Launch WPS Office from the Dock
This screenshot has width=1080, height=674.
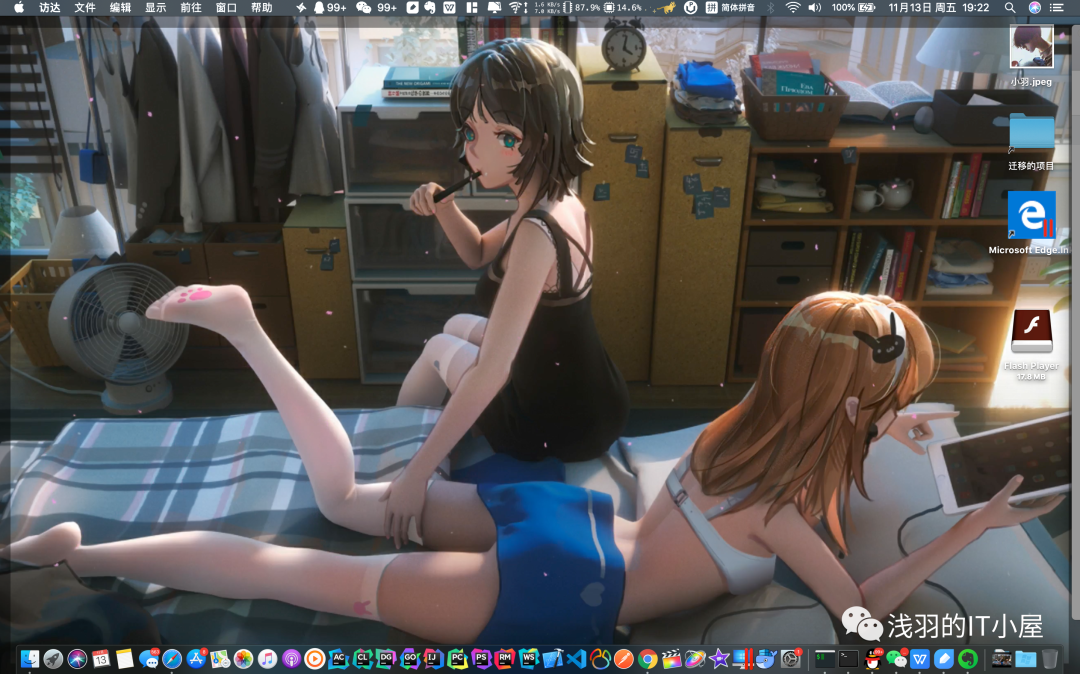click(x=920, y=659)
